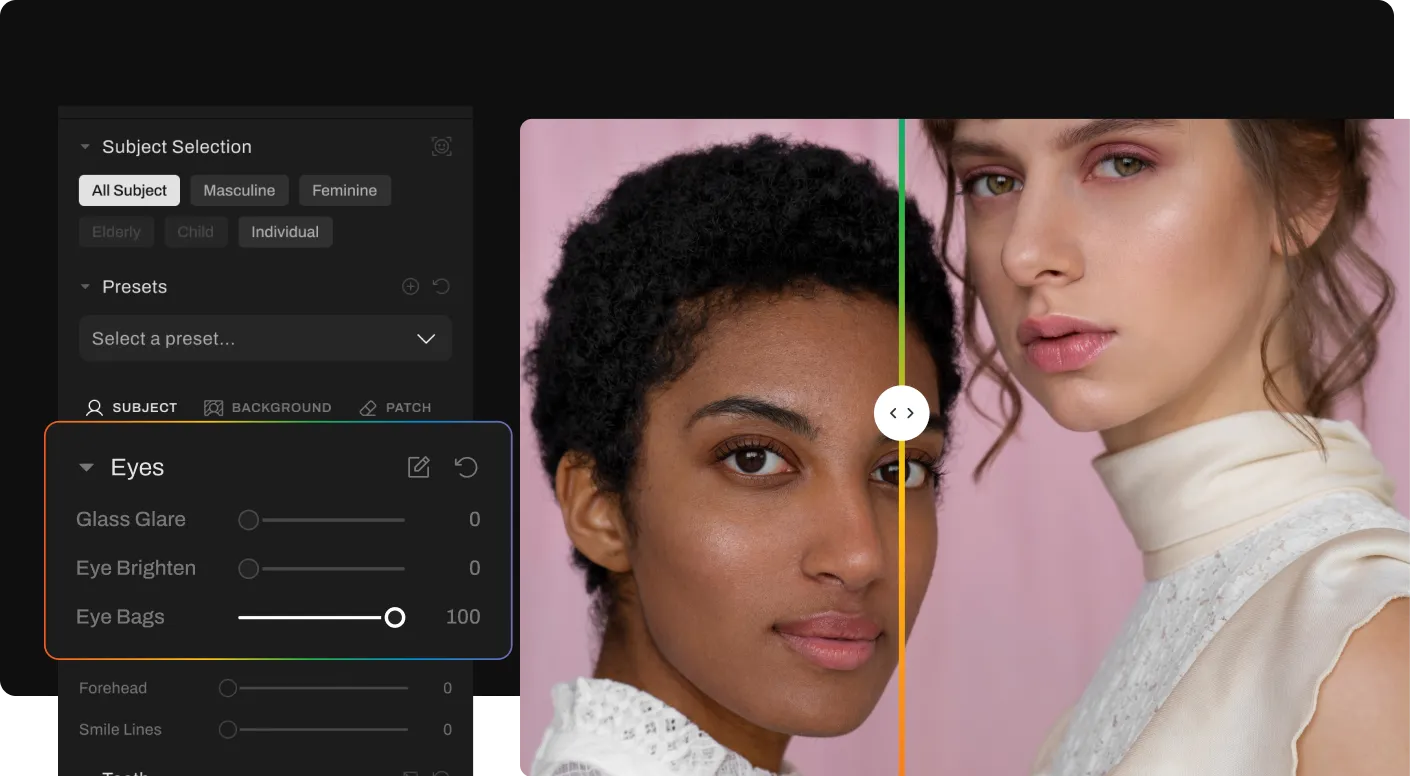This screenshot has height=776, width=1420.
Task: Select the Elderly subject option
Action: [116, 232]
